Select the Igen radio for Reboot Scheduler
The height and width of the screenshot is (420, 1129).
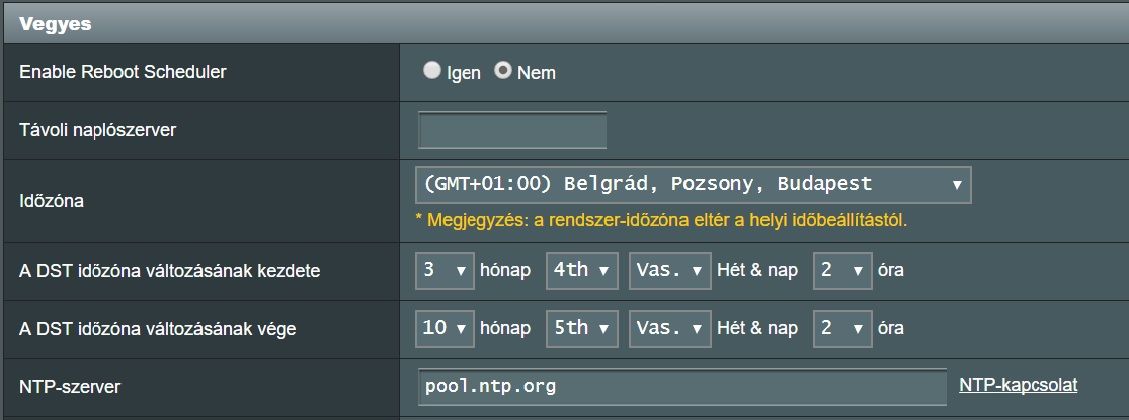pos(431,71)
